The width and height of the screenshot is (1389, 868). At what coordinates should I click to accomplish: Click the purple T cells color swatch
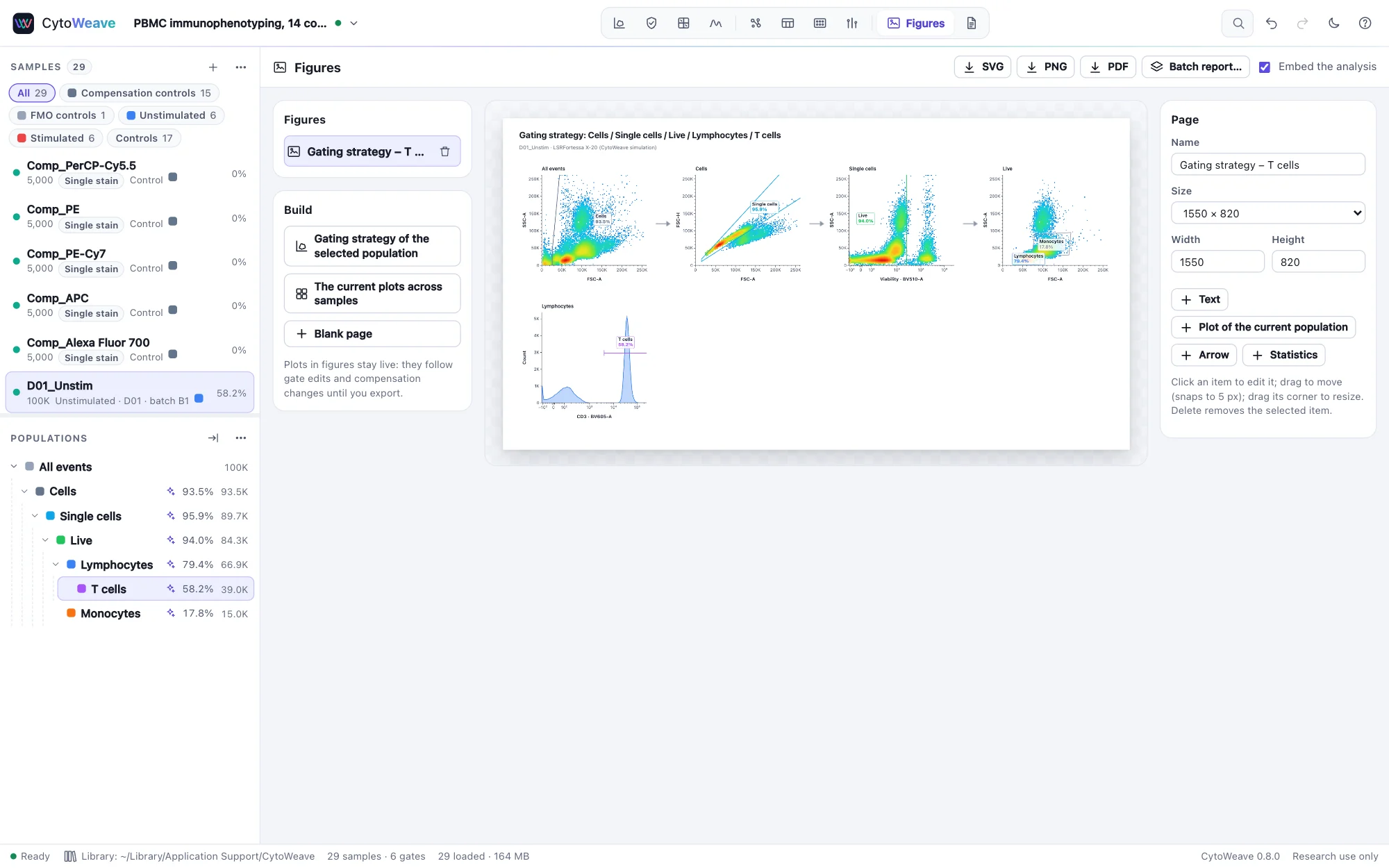point(82,589)
